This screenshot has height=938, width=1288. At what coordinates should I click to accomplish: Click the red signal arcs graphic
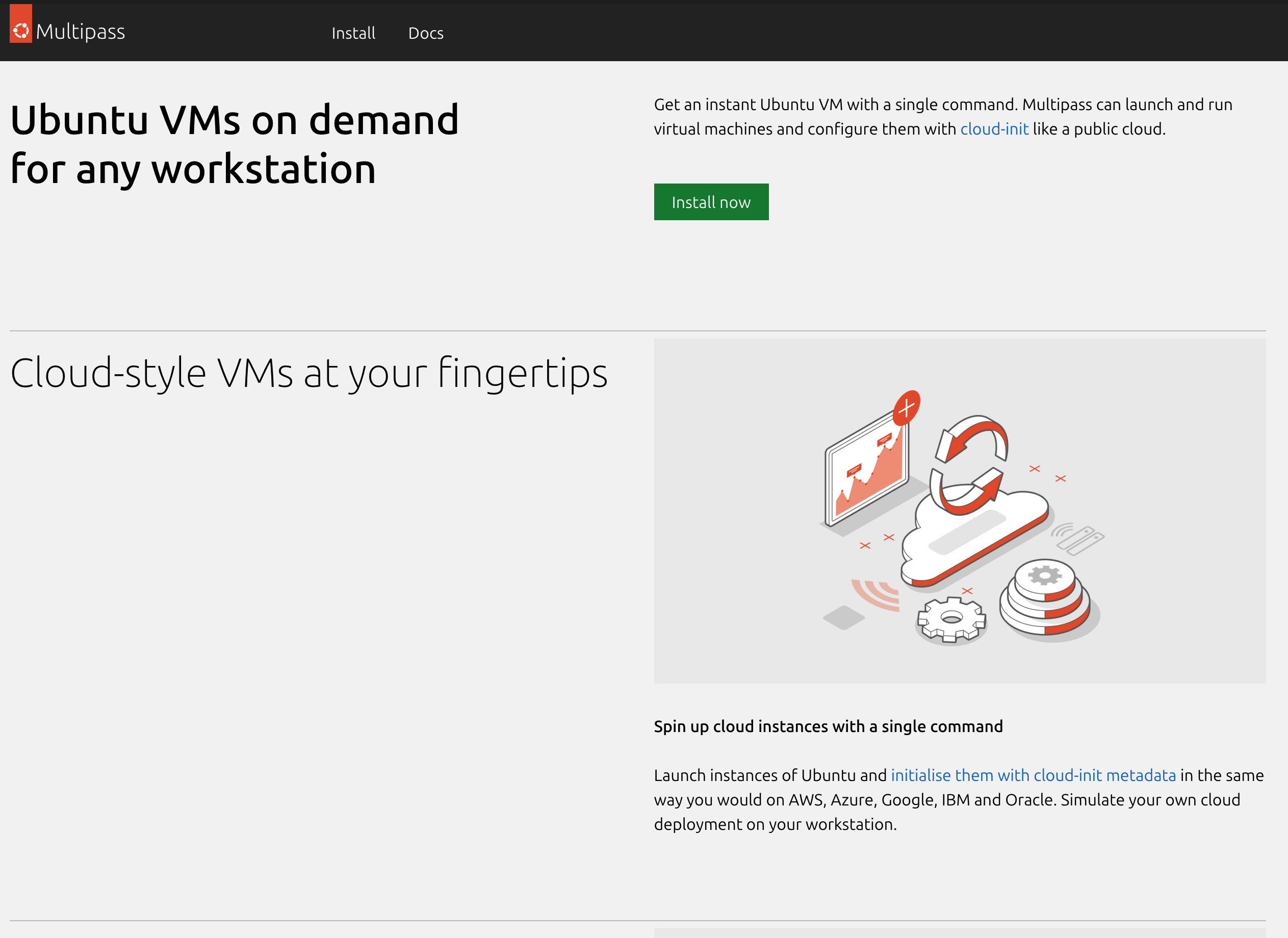[878, 594]
